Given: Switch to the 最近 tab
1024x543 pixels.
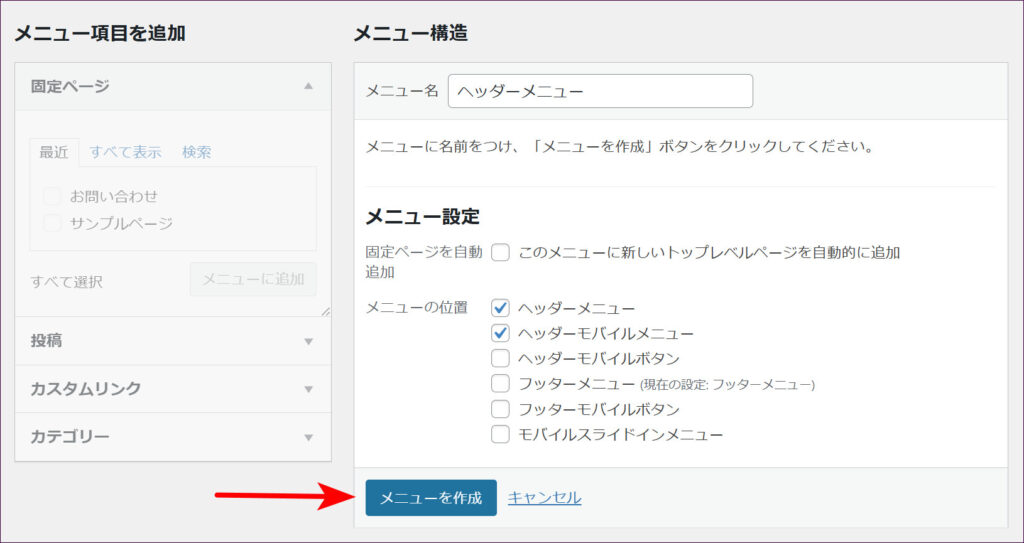Looking at the screenshot, I should 54,152.
